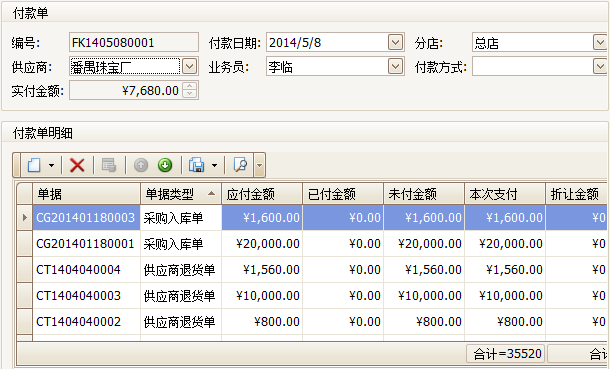Click the search magnifier toolbar icon
Image resolution: width=610 pixels, height=369 pixels.
click(240, 165)
